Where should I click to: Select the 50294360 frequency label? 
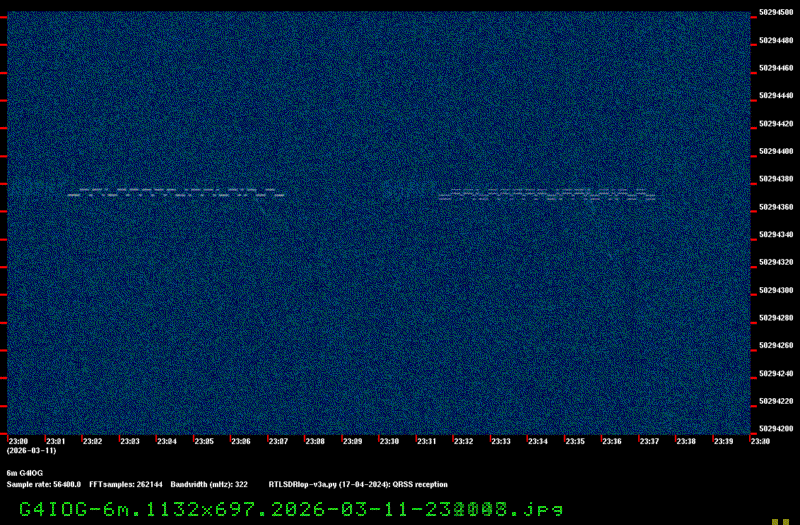point(776,207)
